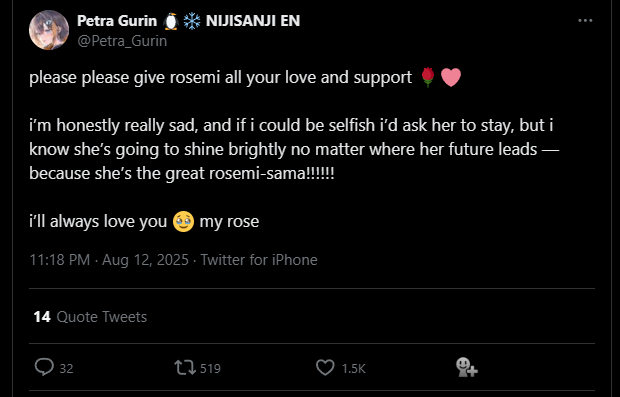Click Petra Gurin's profile avatar
Screen dimensions: 620x397
click(x=49, y=30)
